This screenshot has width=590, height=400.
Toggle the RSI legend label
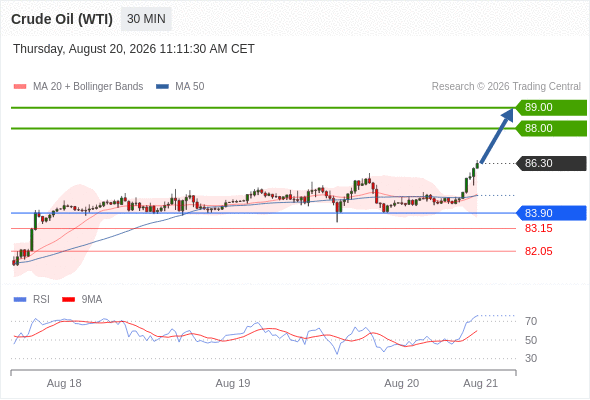pyautogui.click(x=41, y=300)
